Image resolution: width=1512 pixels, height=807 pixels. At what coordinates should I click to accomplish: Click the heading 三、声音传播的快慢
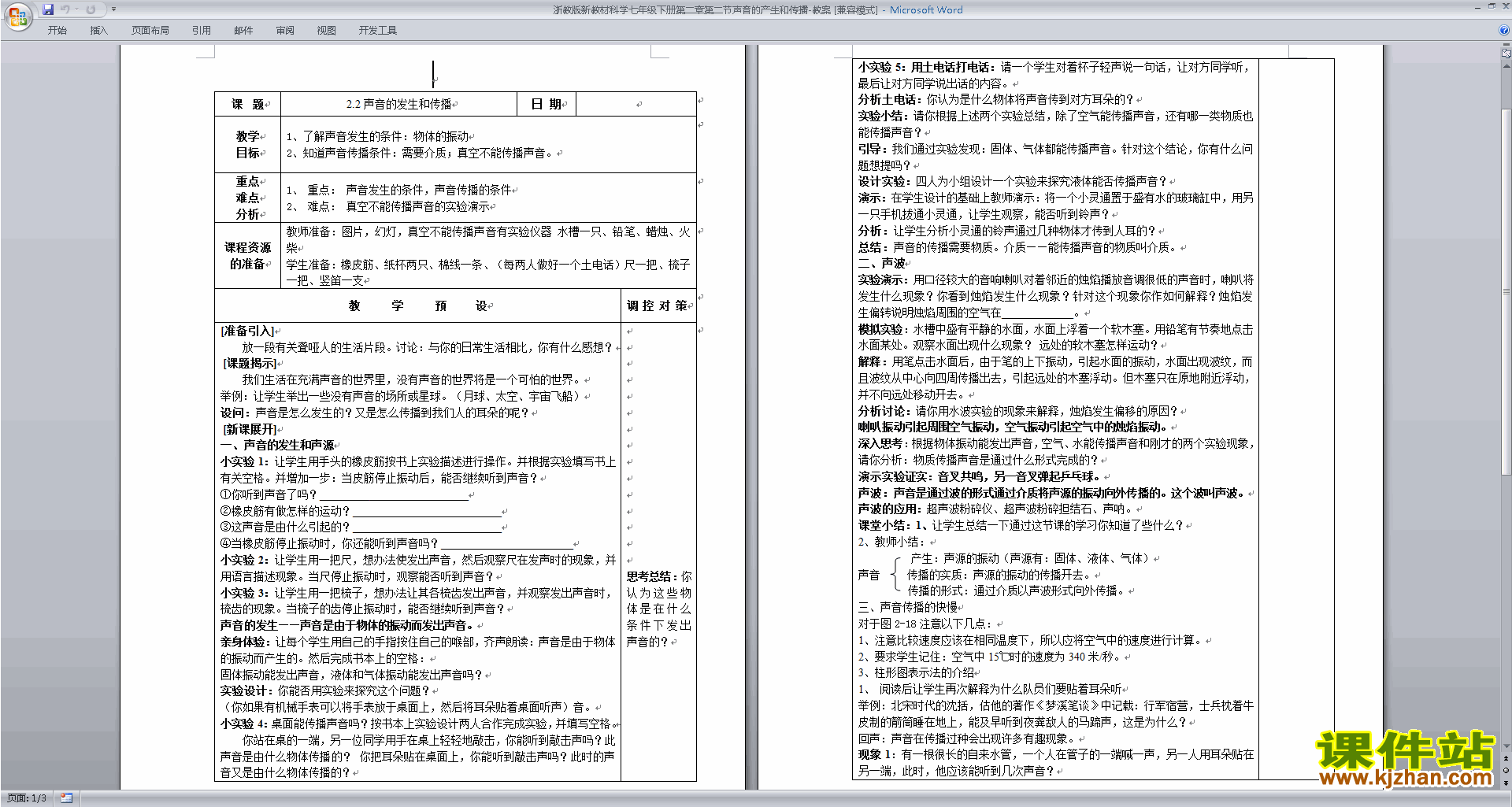click(907, 607)
